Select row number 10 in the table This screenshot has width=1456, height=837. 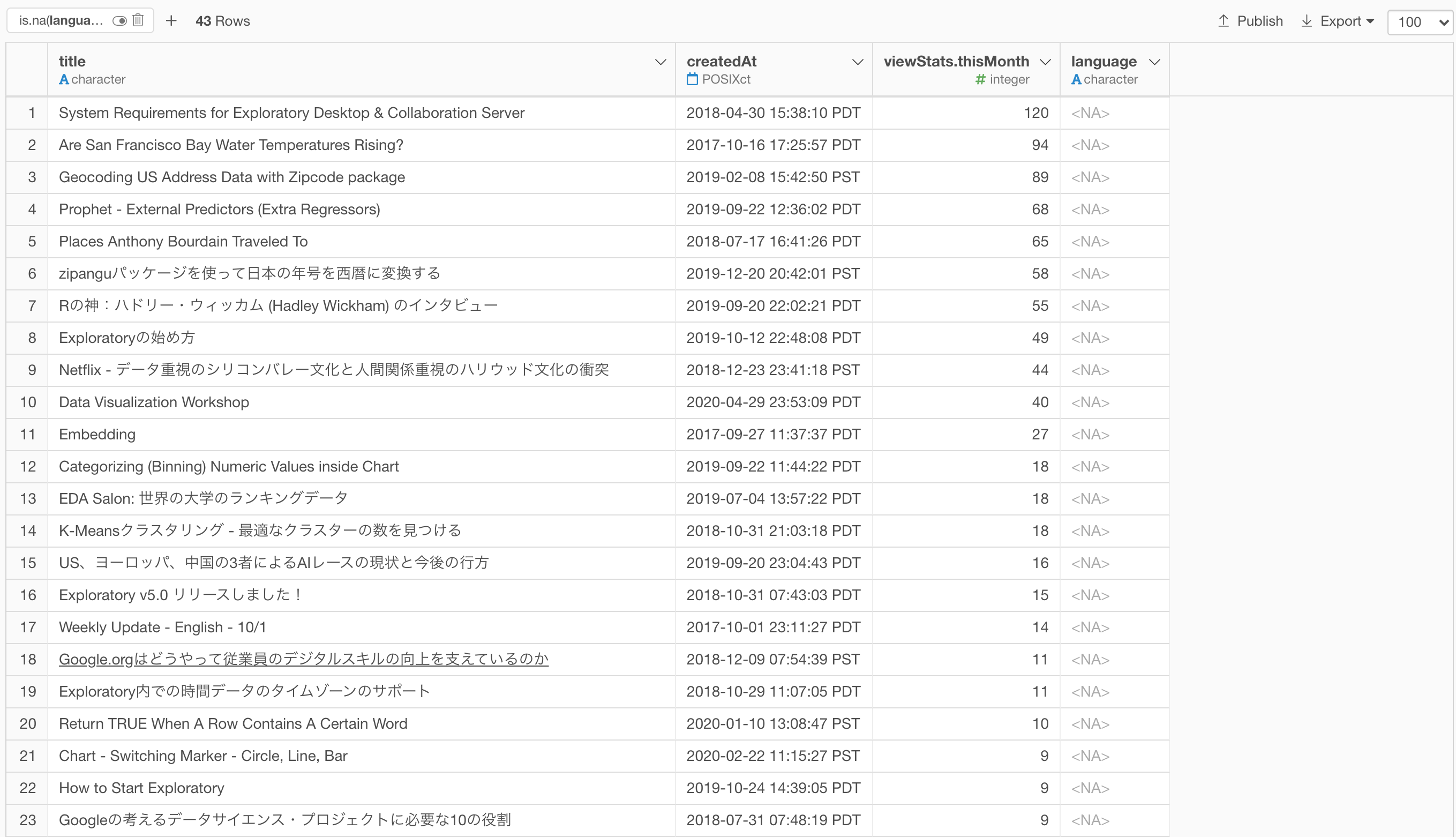pyautogui.click(x=27, y=402)
